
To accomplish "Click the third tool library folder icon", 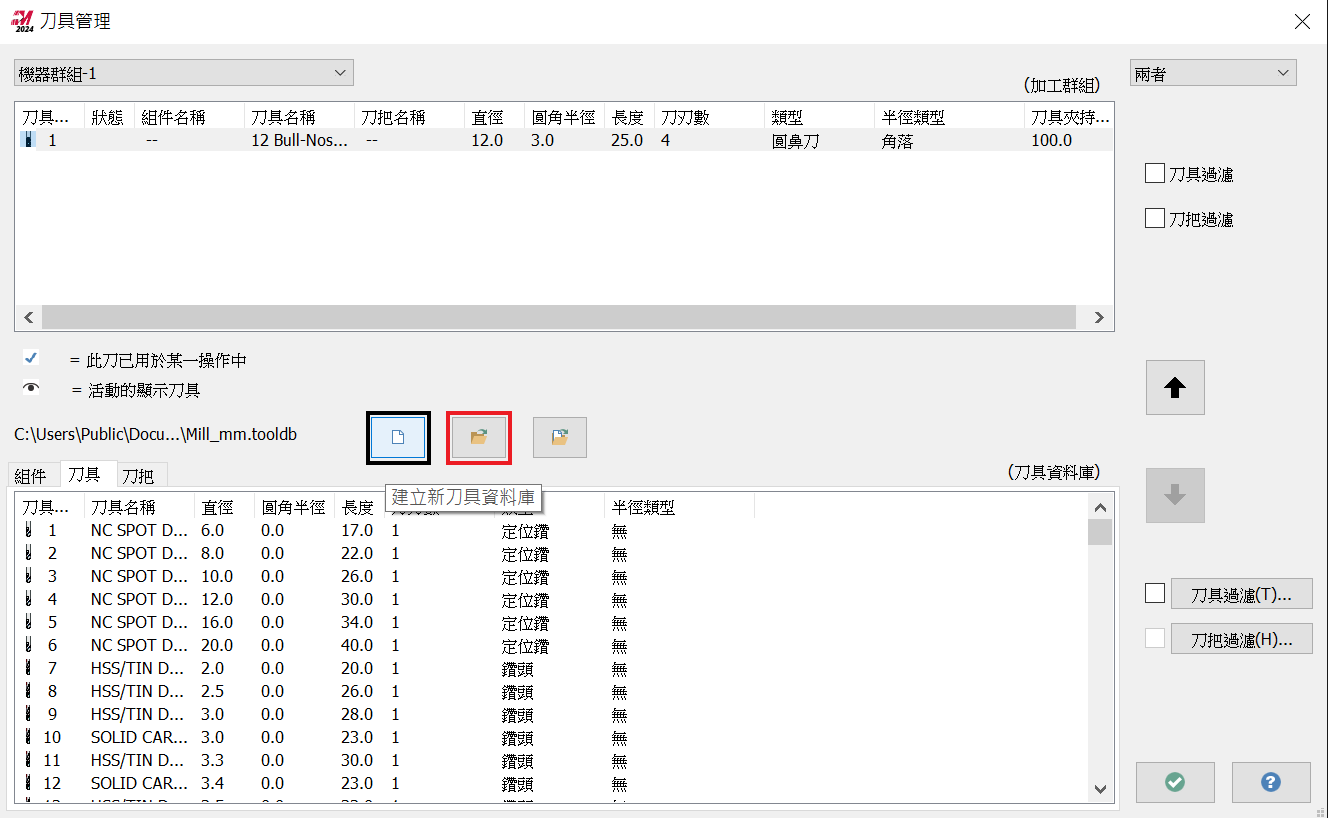I will [560, 437].
